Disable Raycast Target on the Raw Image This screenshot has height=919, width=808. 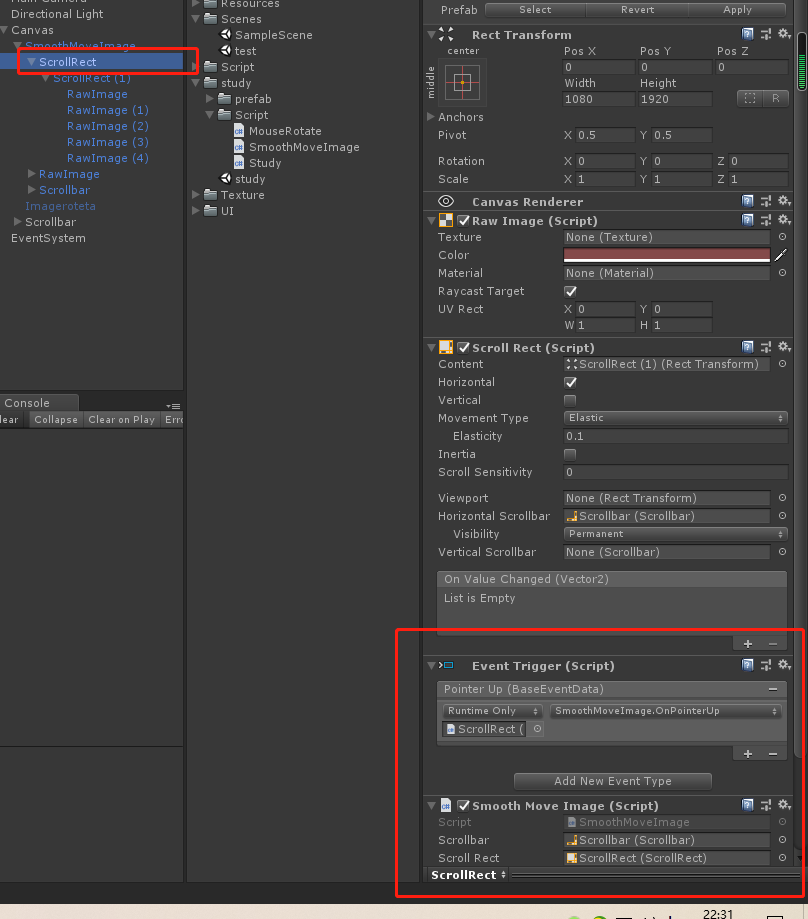570,291
